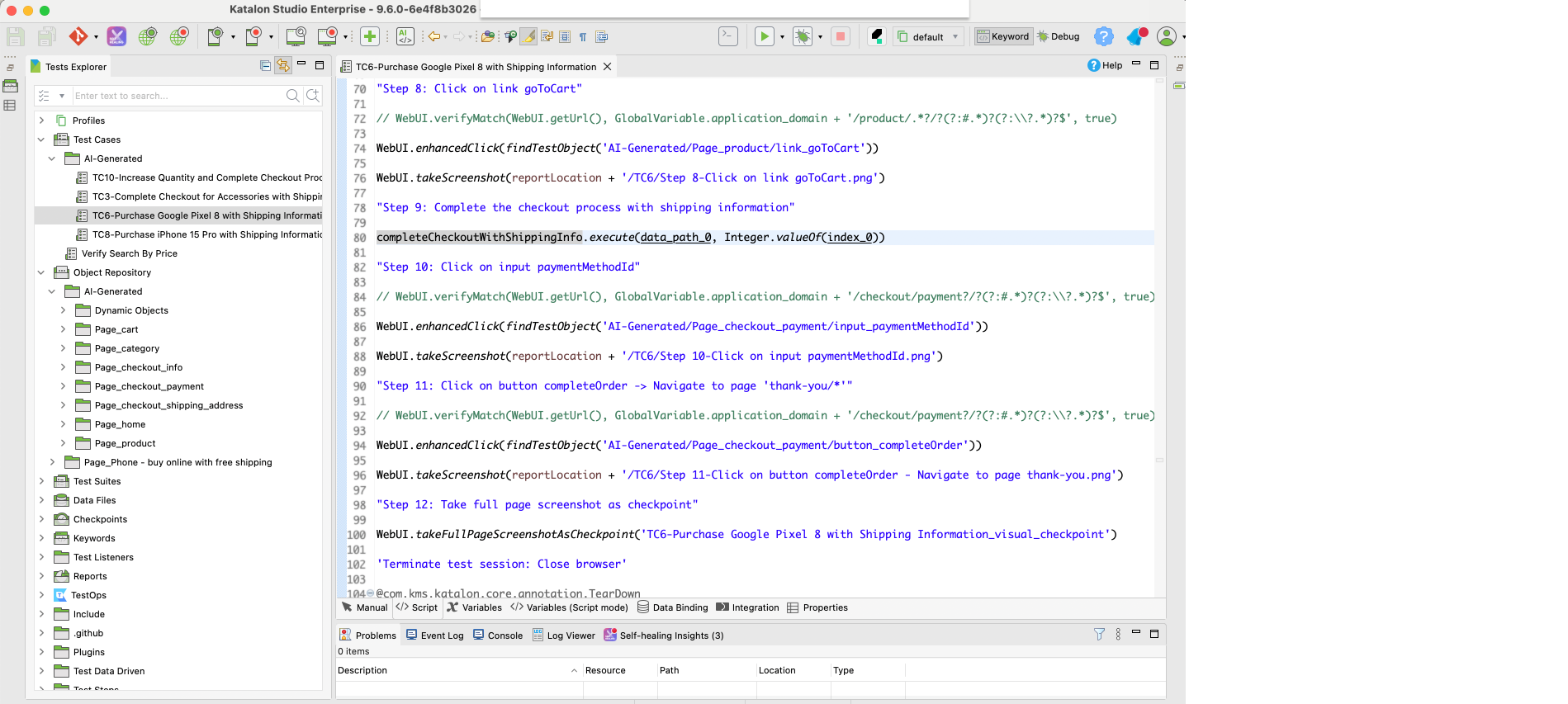This screenshot has width=1568, height=704.
Task: Click the yellow Back navigation arrow
Action: (434, 36)
